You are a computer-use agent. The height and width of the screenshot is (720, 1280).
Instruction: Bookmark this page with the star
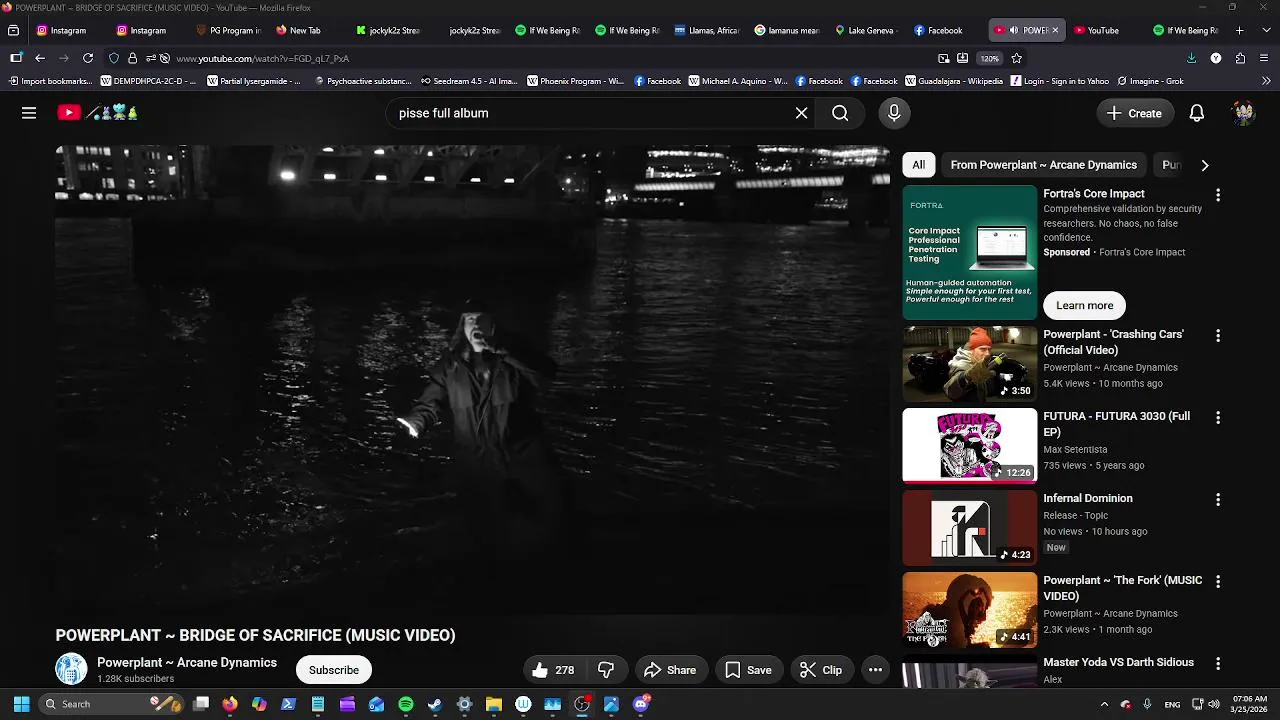[x=1017, y=58]
